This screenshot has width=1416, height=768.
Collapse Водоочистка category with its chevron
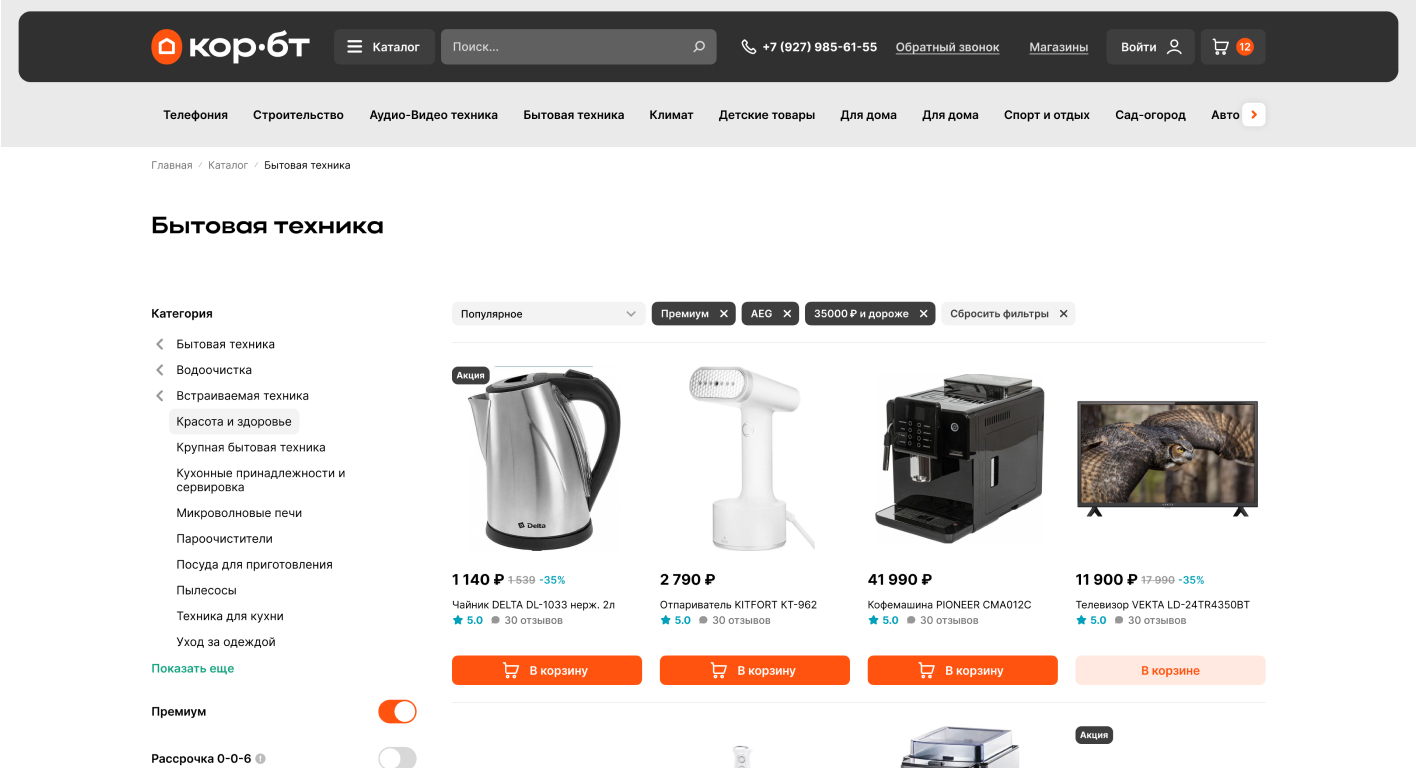(159, 370)
